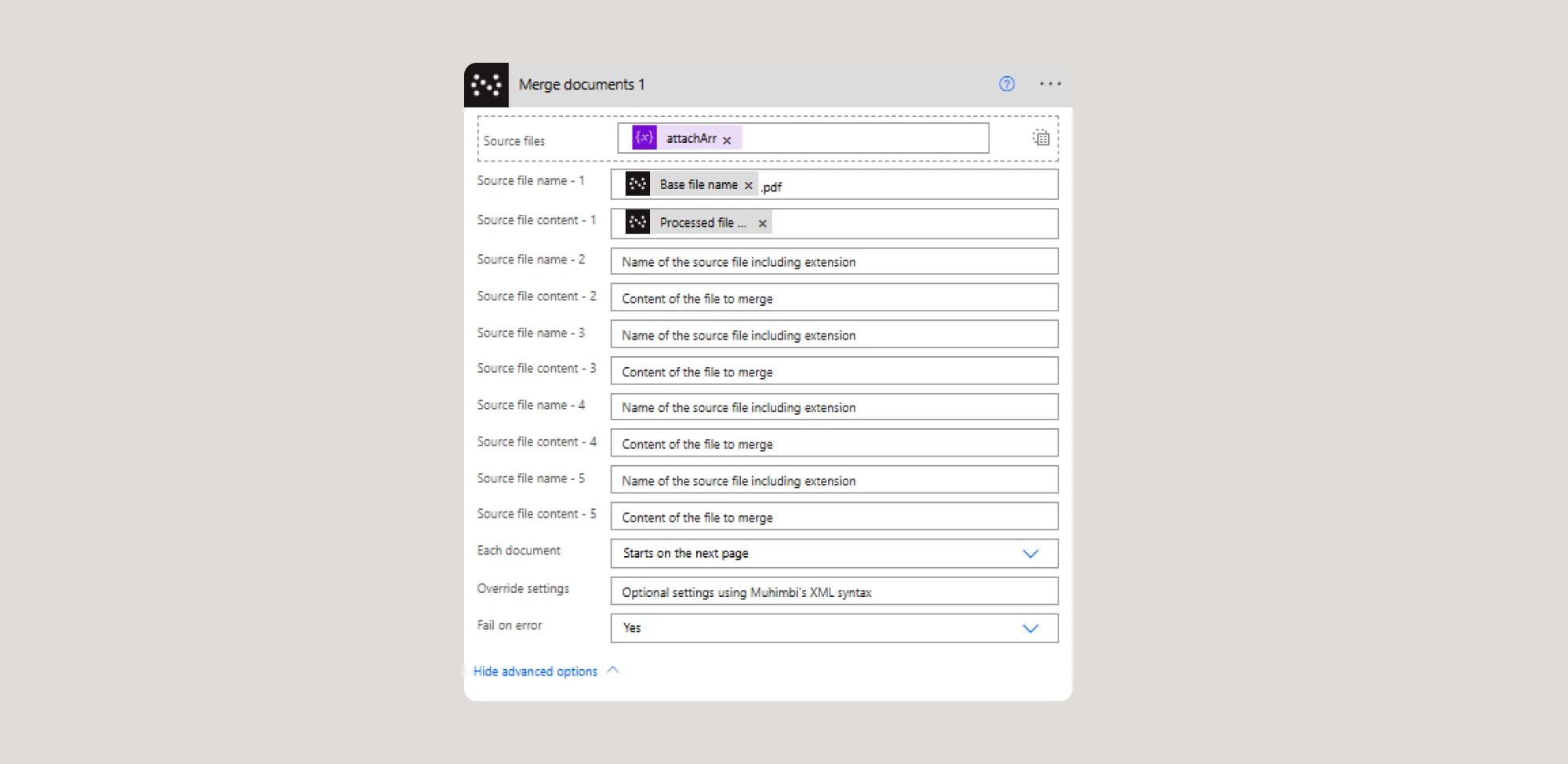Click the Muhimbi icon in Merge documents header

click(486, 85)
